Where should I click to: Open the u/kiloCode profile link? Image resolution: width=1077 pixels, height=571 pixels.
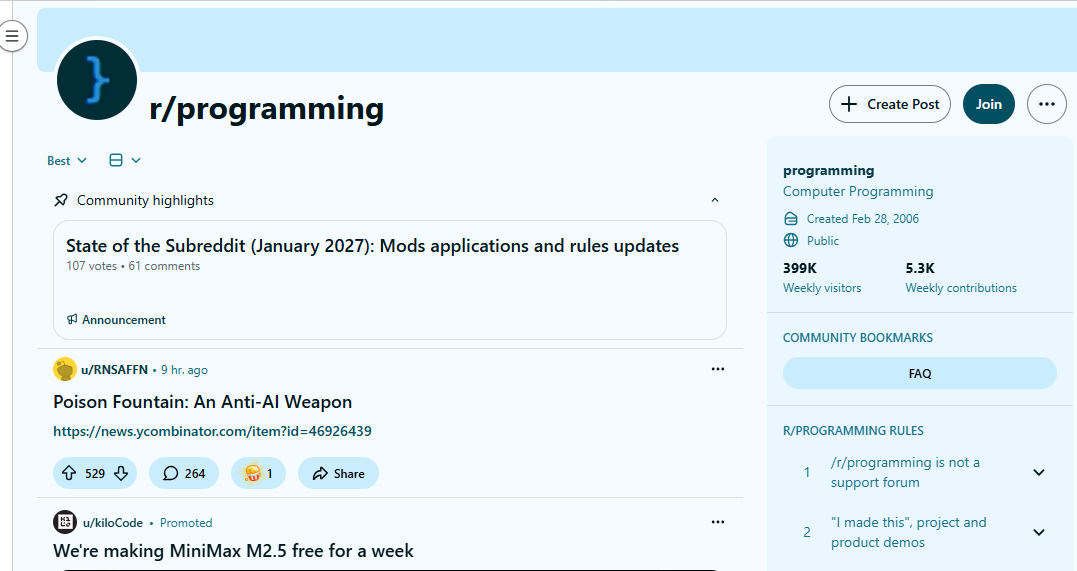pyautogui.click(x=113, y=523)
